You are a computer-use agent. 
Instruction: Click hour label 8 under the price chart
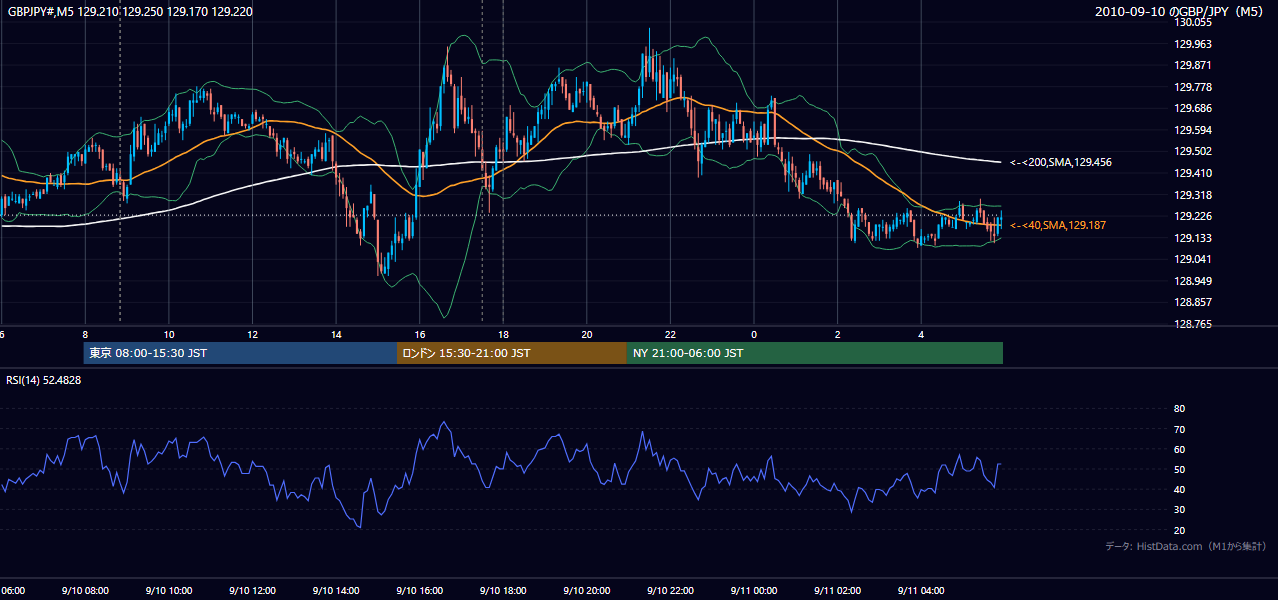tap(85, 335)
